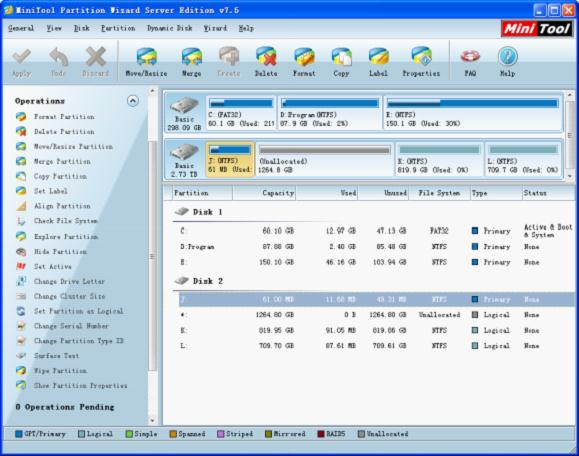Select the C: (FAT32) partition block

point(241,112)
